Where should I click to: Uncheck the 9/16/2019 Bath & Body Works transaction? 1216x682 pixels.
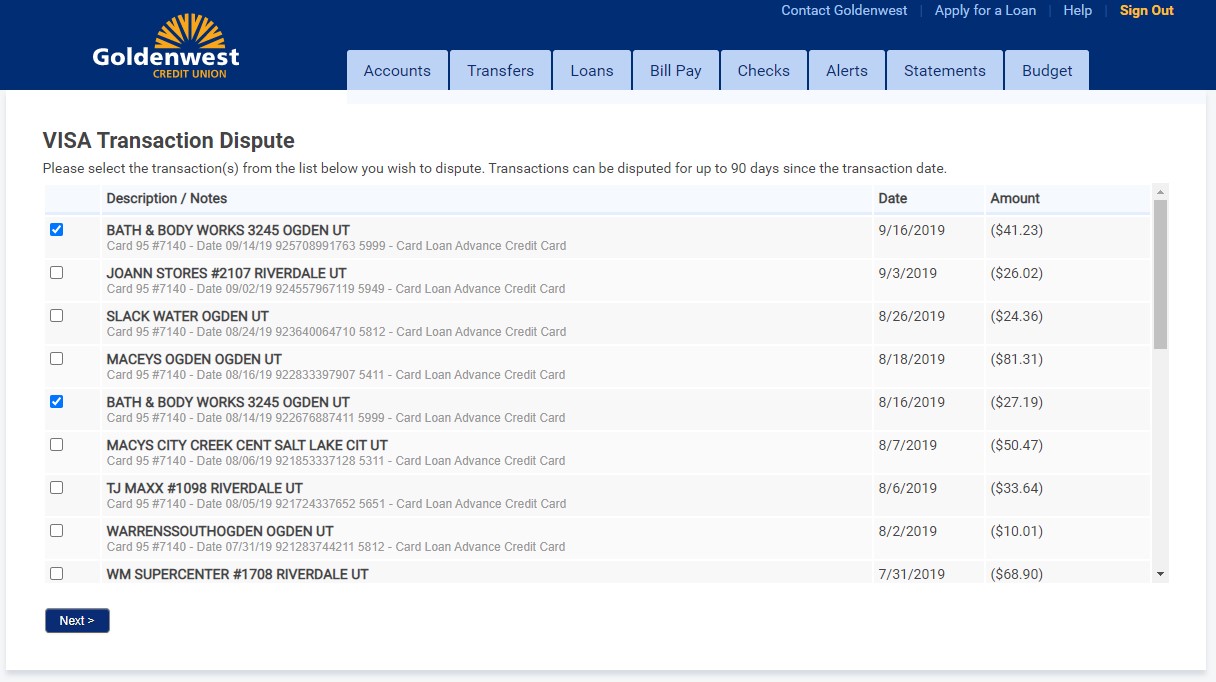(x=56, y=230)
